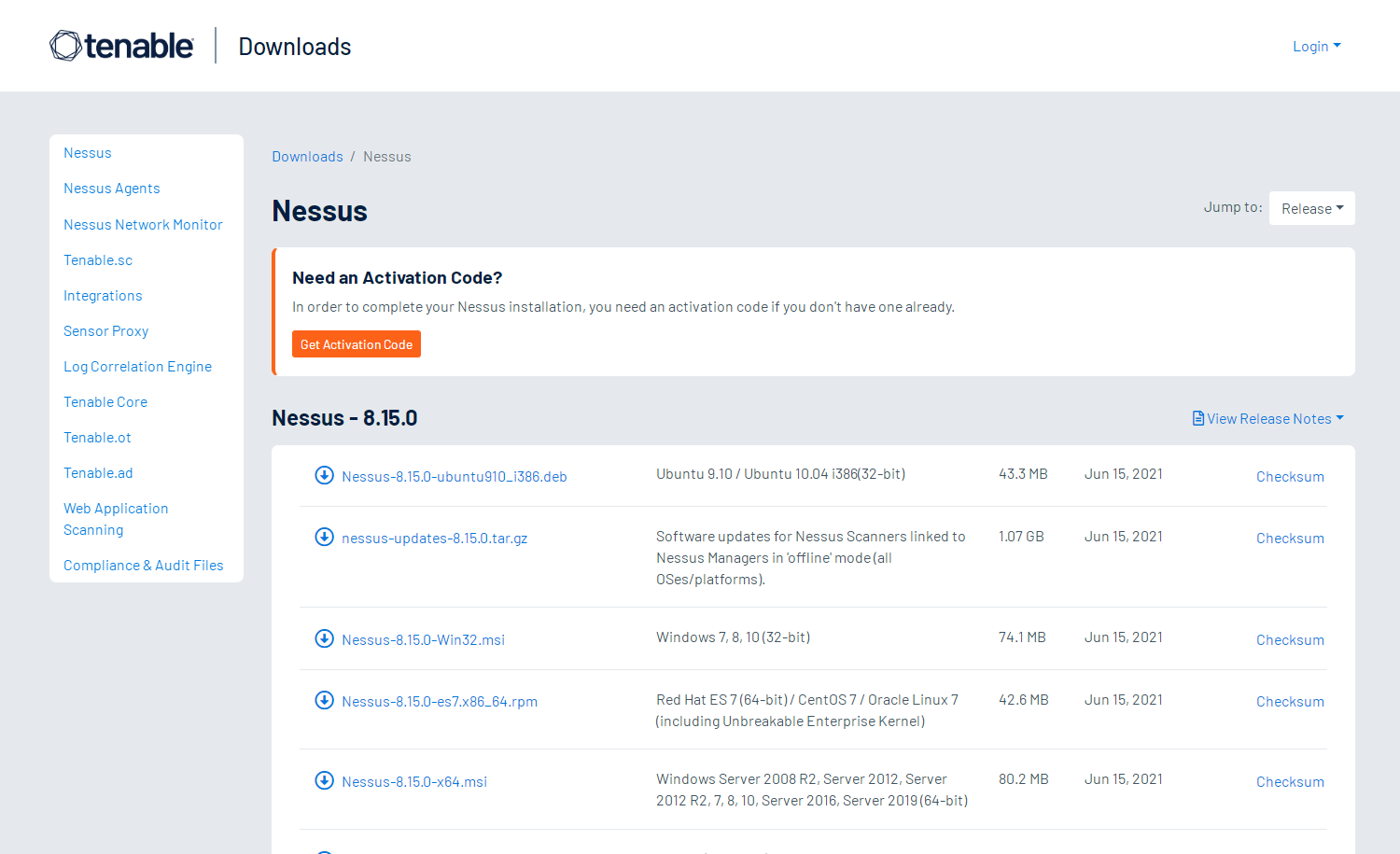Click the download icon next to Nessus-8.15.0-es7.x86_64.rpm
The height and width of the screenshot is (854, 1400).
324,699
